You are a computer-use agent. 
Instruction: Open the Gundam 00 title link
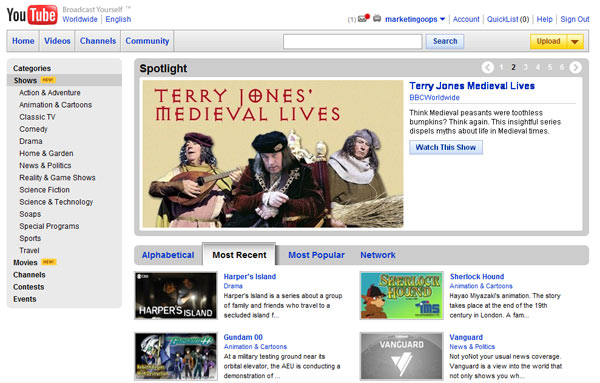pyautogui.click(x=243, y=337)
